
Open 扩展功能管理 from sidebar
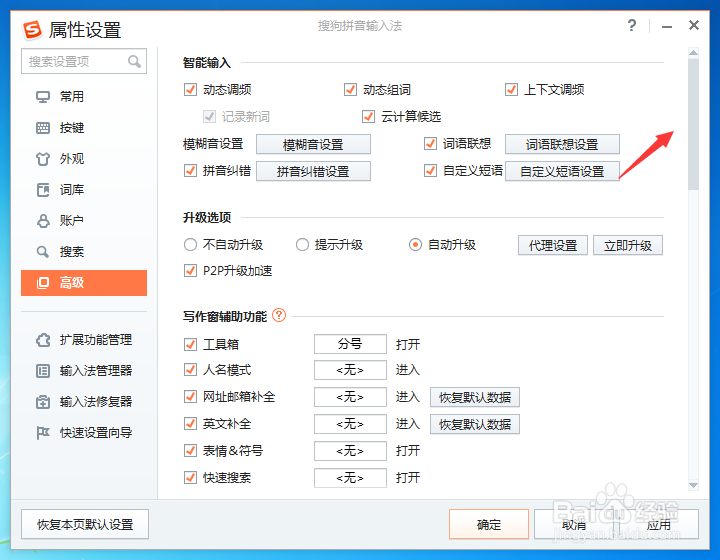tap(84, 340)
